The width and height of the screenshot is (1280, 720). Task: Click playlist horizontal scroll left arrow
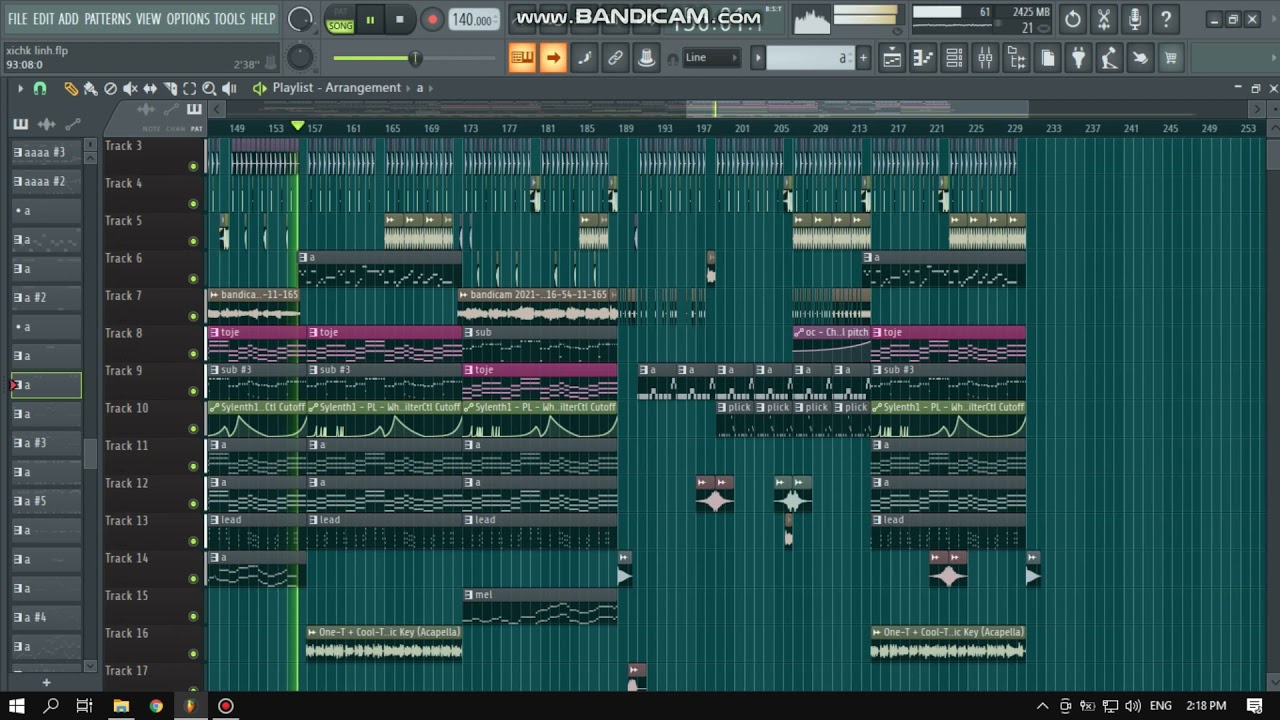[x=216, y=109]
